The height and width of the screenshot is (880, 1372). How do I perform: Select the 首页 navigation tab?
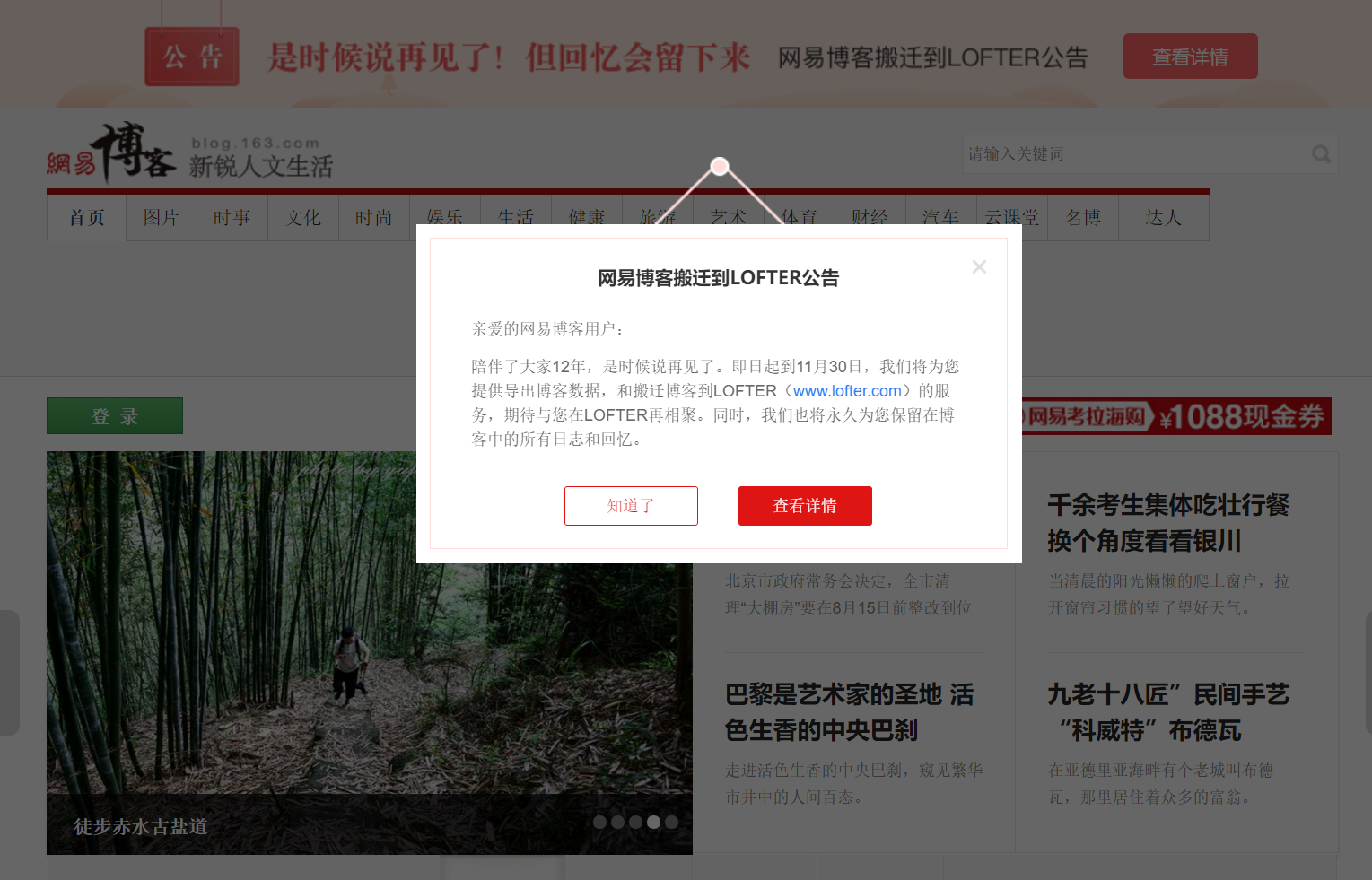[x=87, y=218]
